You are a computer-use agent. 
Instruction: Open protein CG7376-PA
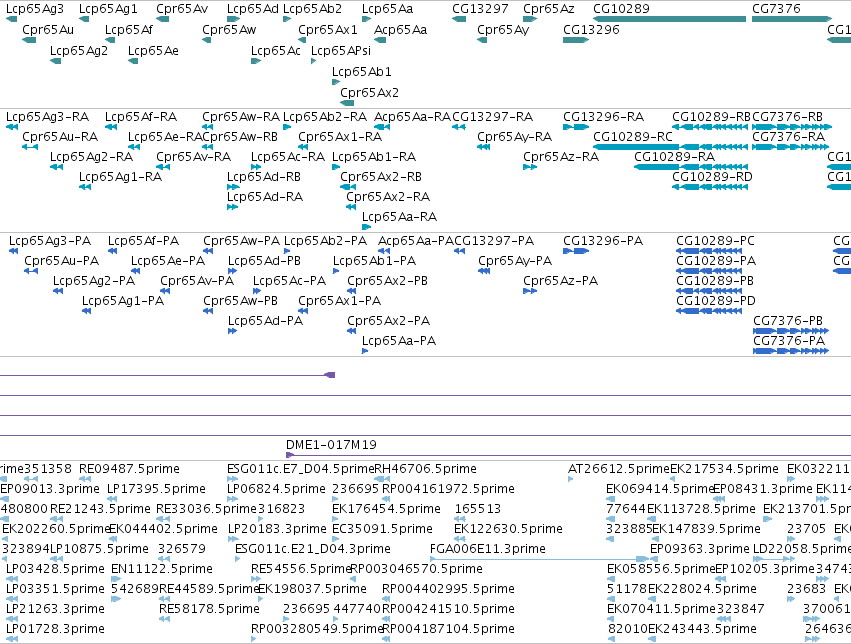point(789,341)
